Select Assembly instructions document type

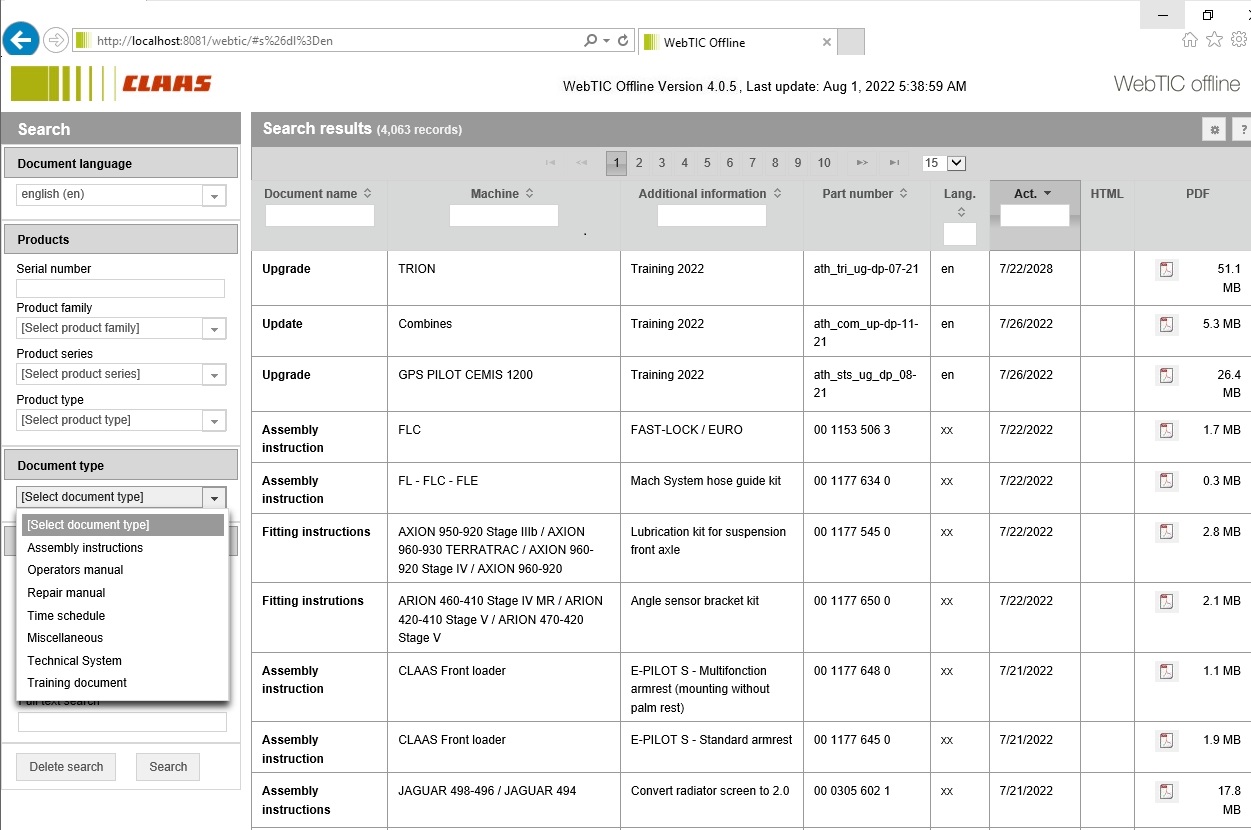click(123, 548)
